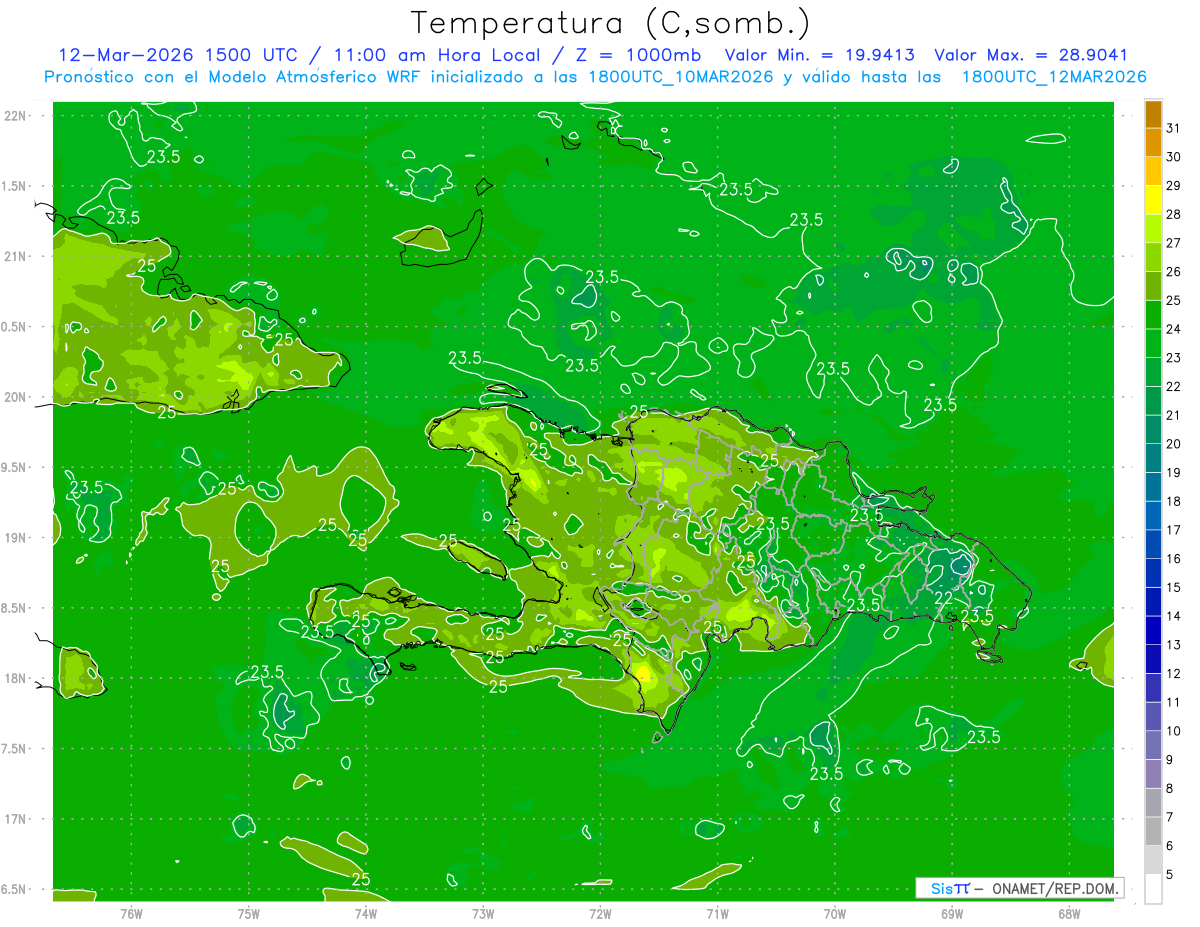1200x927 pixels.
Task: Click the gold swatch between 29 and 30
Action: tap(1153, 171)
